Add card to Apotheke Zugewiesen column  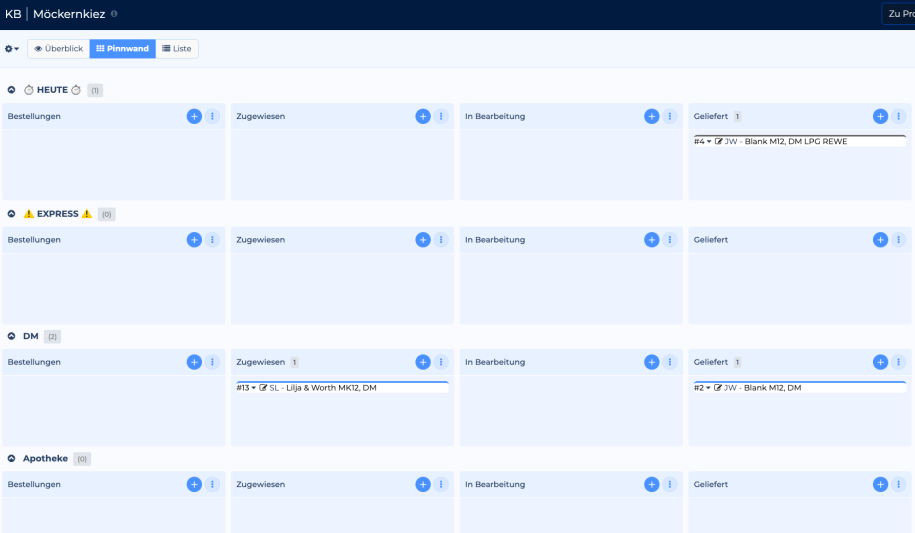(x=423, y=485)
